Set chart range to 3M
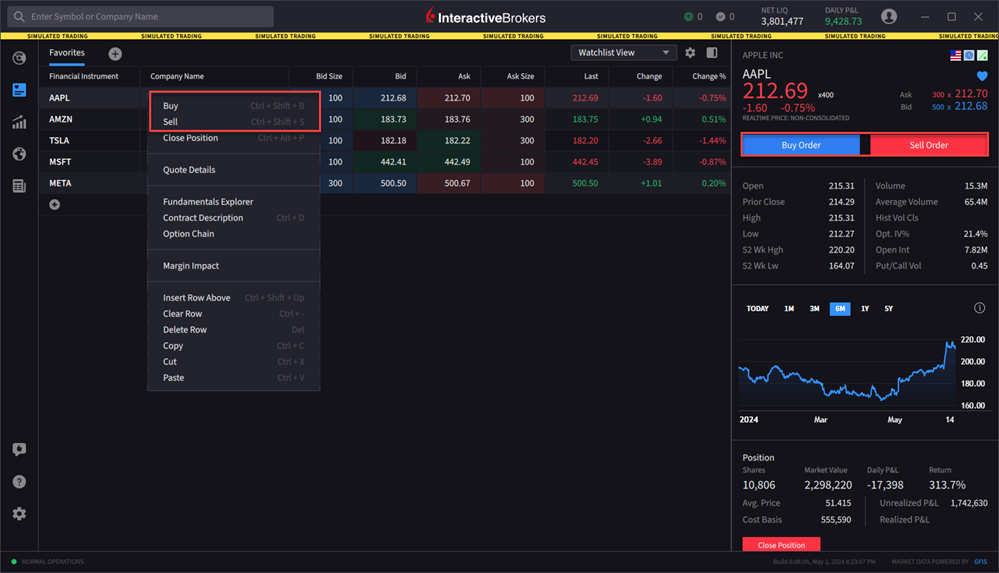This screenshot has height=573, width=999. 814,308
